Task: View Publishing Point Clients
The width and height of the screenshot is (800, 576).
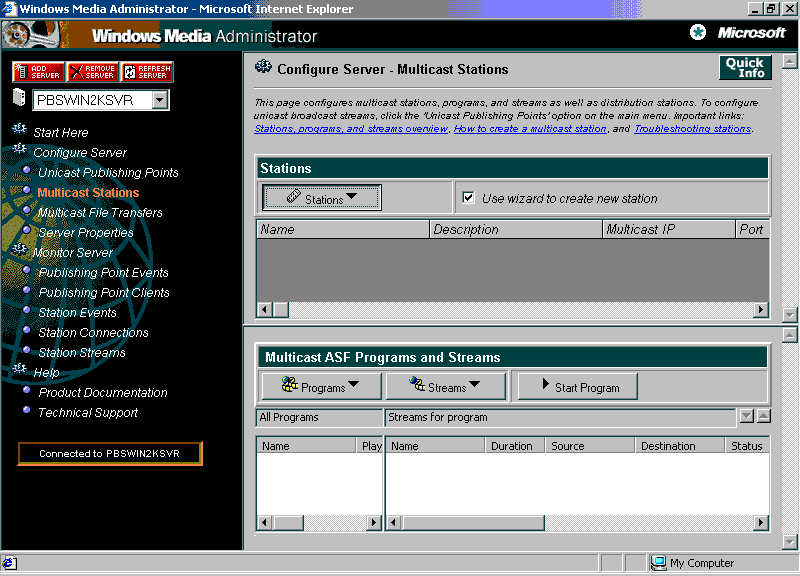Action: (104, 292)
